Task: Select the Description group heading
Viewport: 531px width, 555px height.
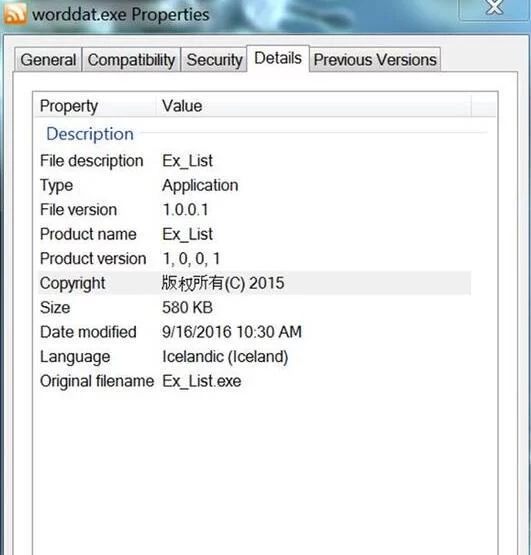Action: click(x=90, y=134)
